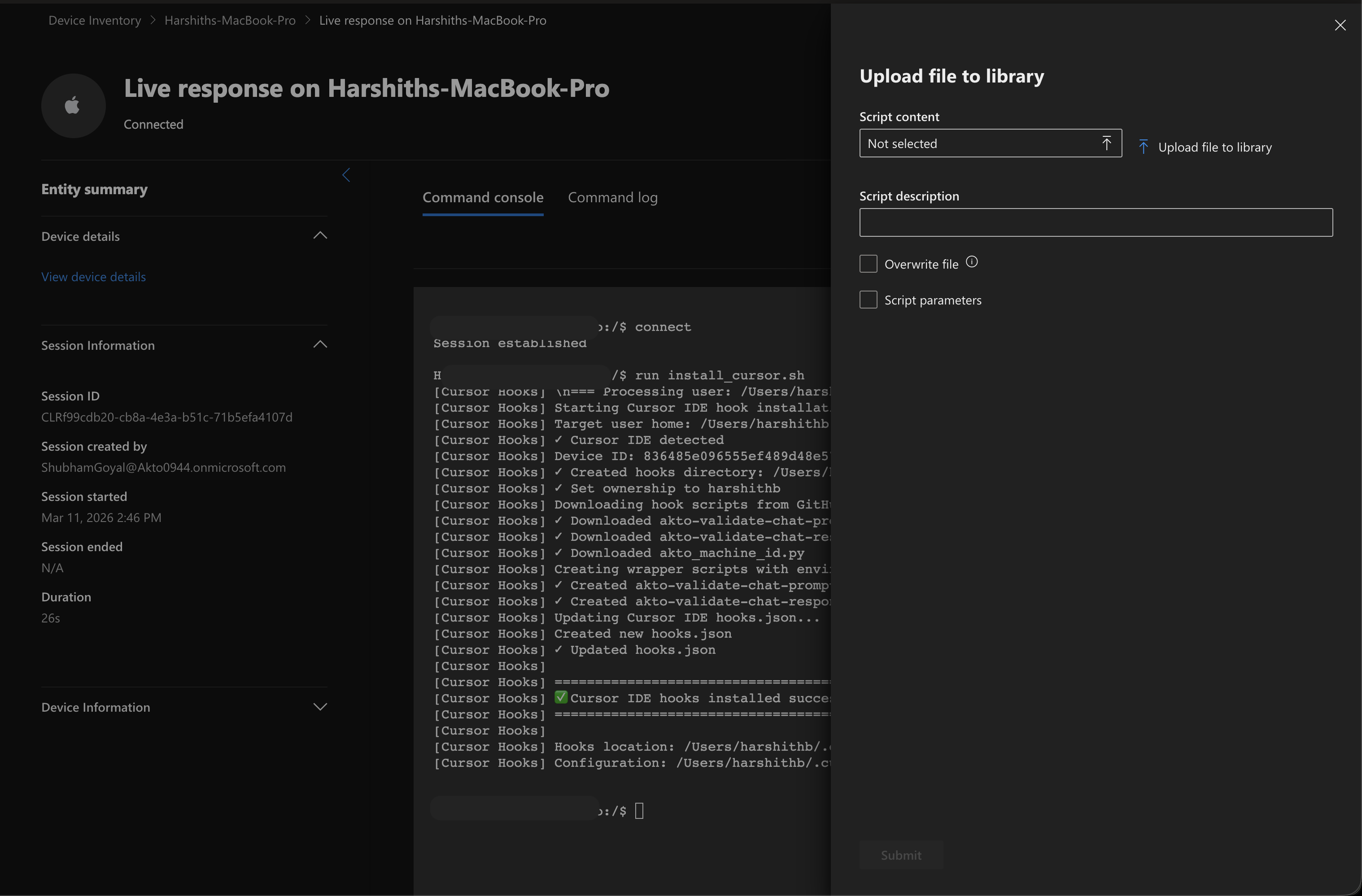1362x896 pixels.
Task: Click the Submit button
Action: pyautogui.click(x=901, y=855)
